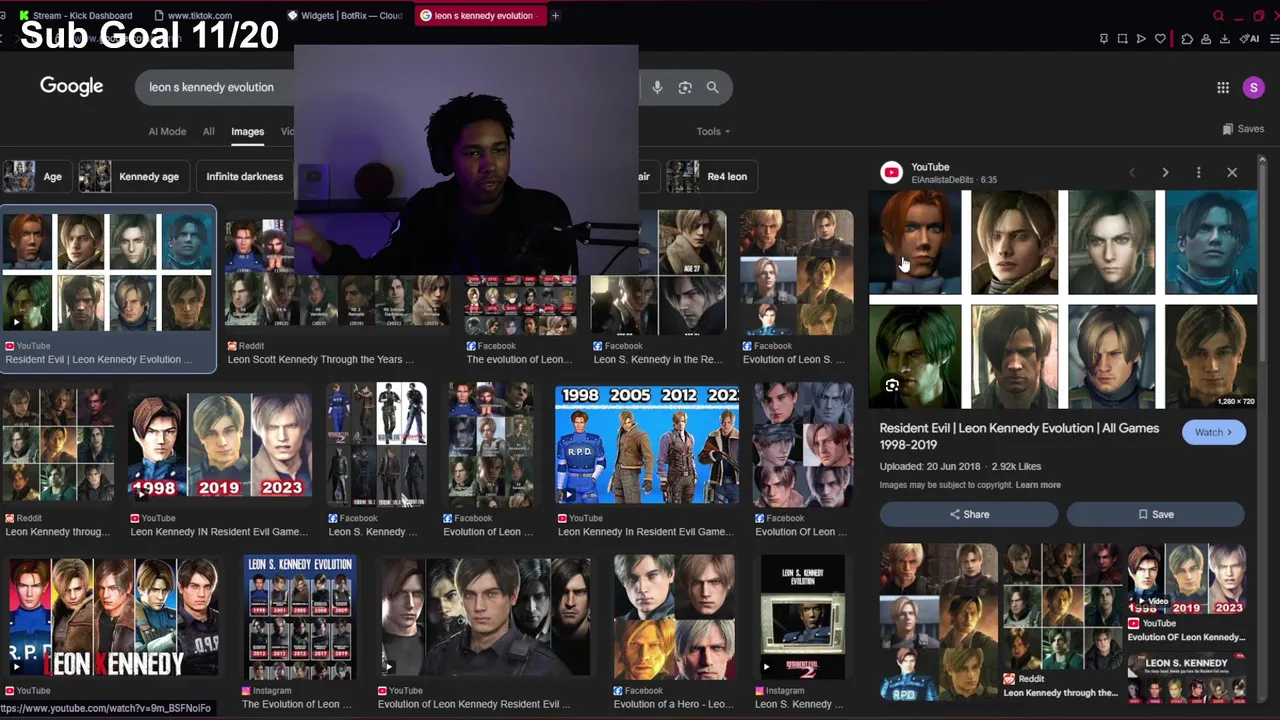The image size is (1280, 720).
Task: Click the pinboard pin icon in browser toolbar
Action: click(x=1104, y=39)
